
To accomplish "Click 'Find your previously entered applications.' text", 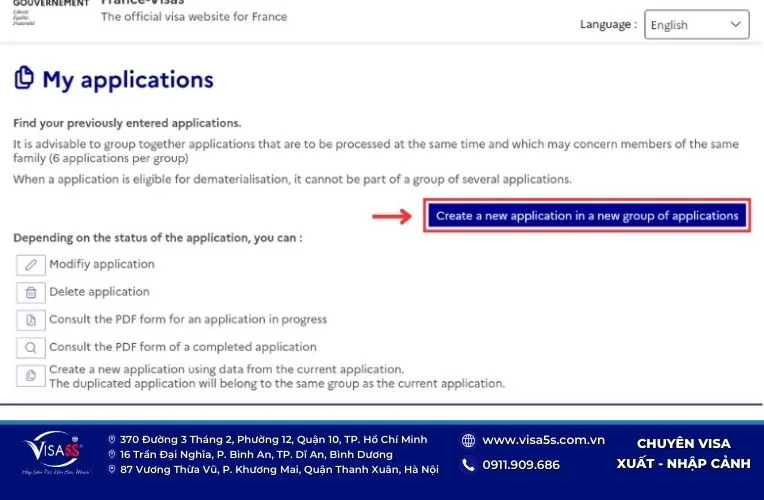I will (127, 123).
